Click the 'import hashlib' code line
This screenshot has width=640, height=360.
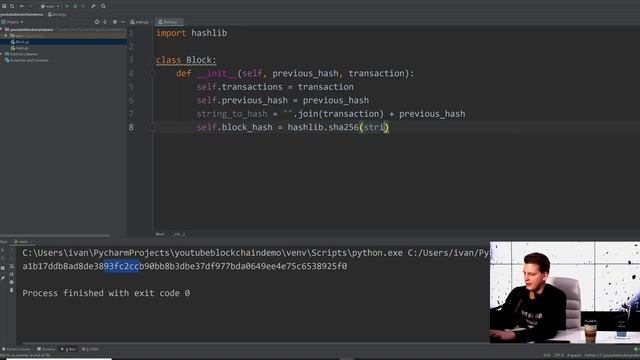tap(191, 33)
